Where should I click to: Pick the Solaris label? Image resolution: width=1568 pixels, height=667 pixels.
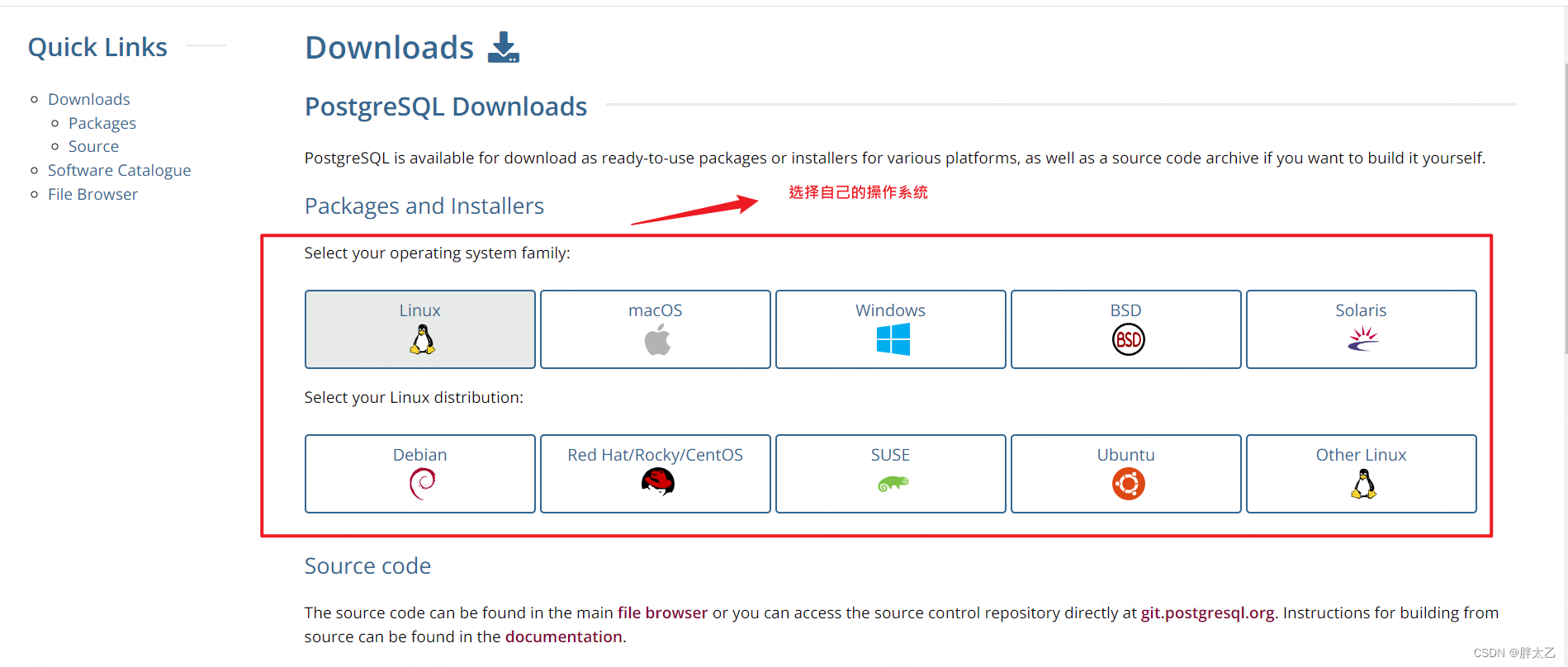click(1361, 310)
